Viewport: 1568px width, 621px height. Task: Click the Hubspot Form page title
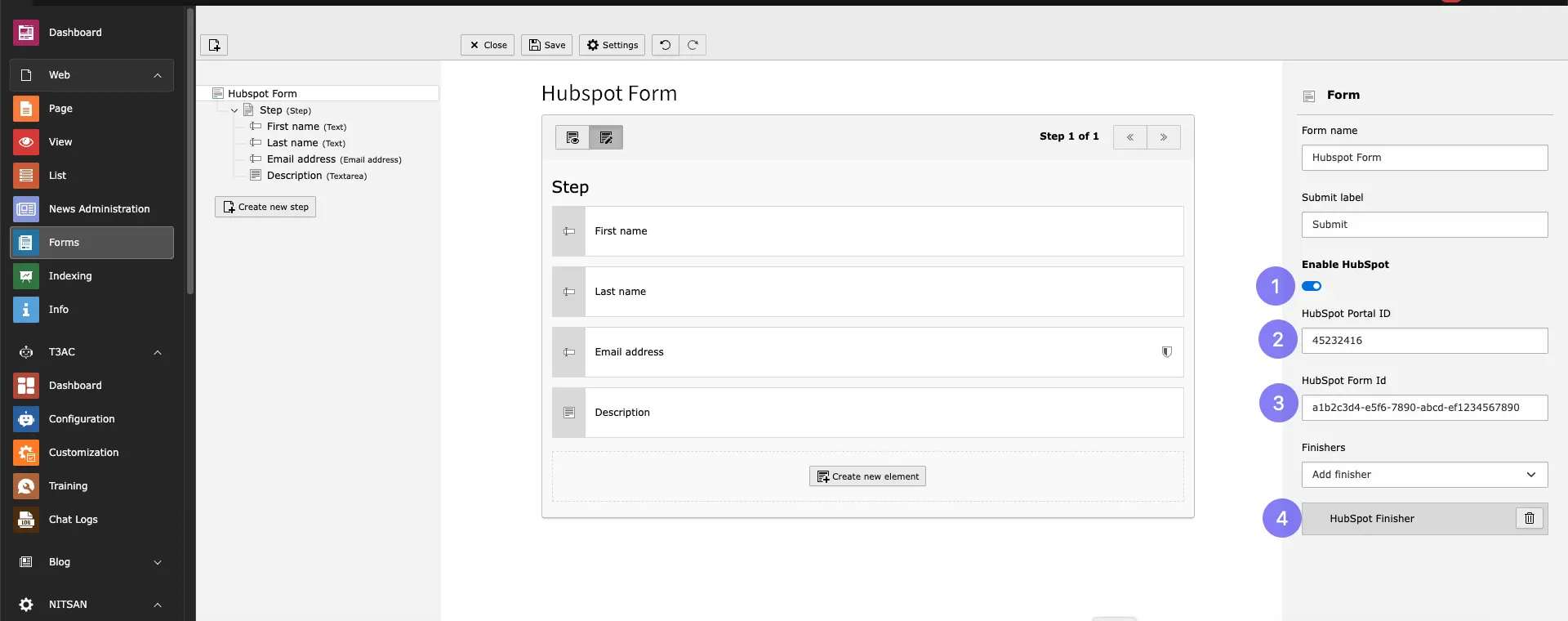click(609, 93)
